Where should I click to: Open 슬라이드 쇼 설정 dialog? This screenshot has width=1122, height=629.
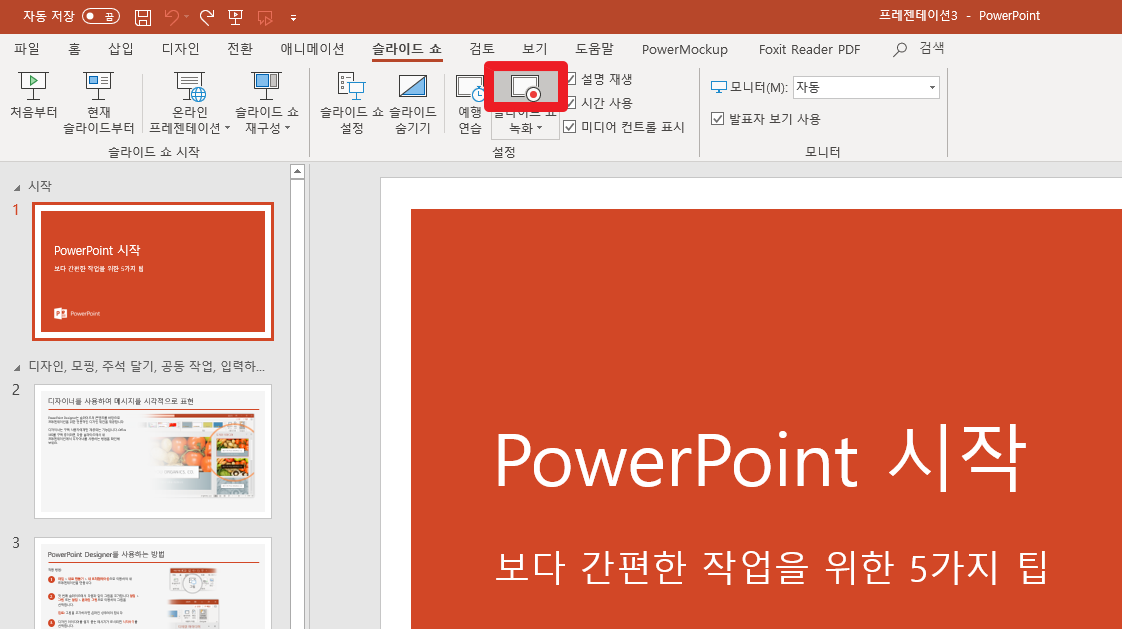(x=351, y=103)
